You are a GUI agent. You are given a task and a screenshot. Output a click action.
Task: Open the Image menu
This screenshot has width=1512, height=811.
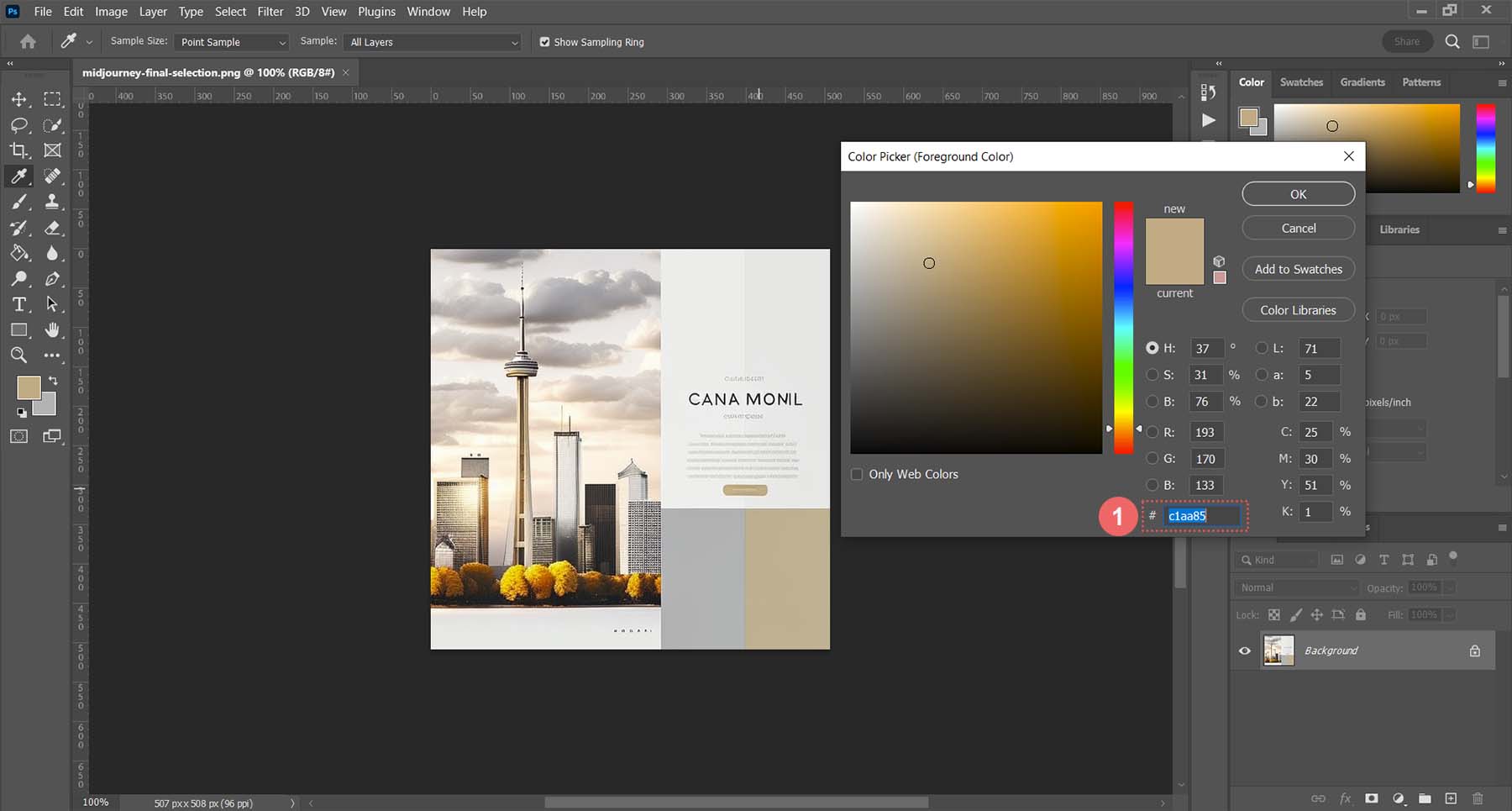111,11
